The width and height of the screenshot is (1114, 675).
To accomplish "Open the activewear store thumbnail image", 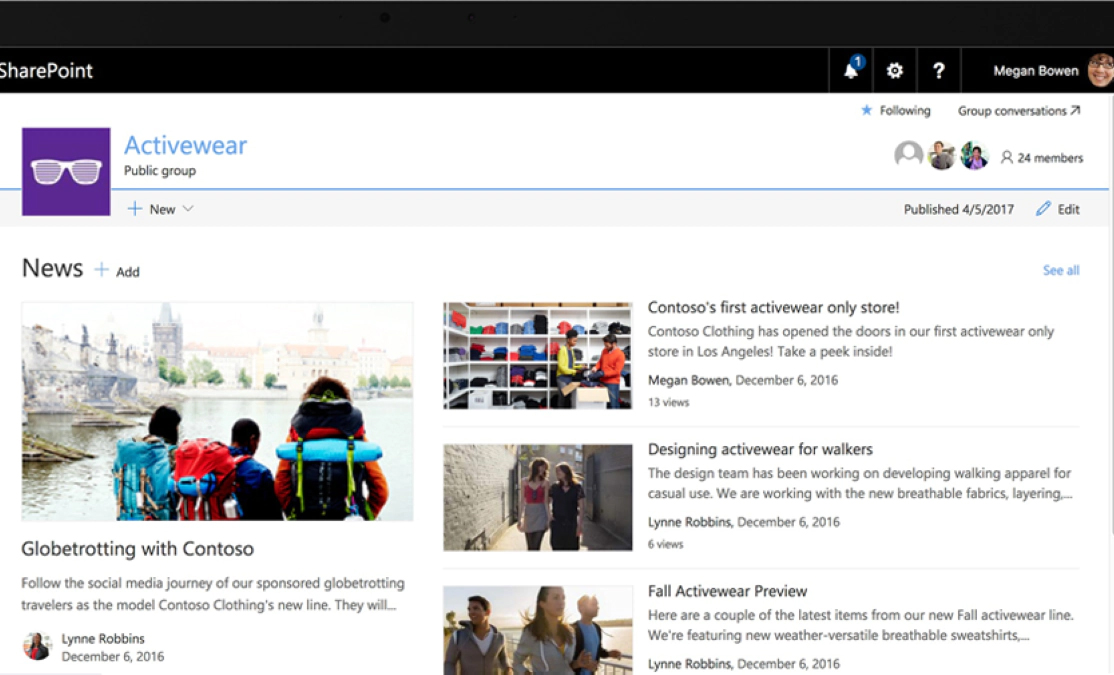I will pos(538,356).
